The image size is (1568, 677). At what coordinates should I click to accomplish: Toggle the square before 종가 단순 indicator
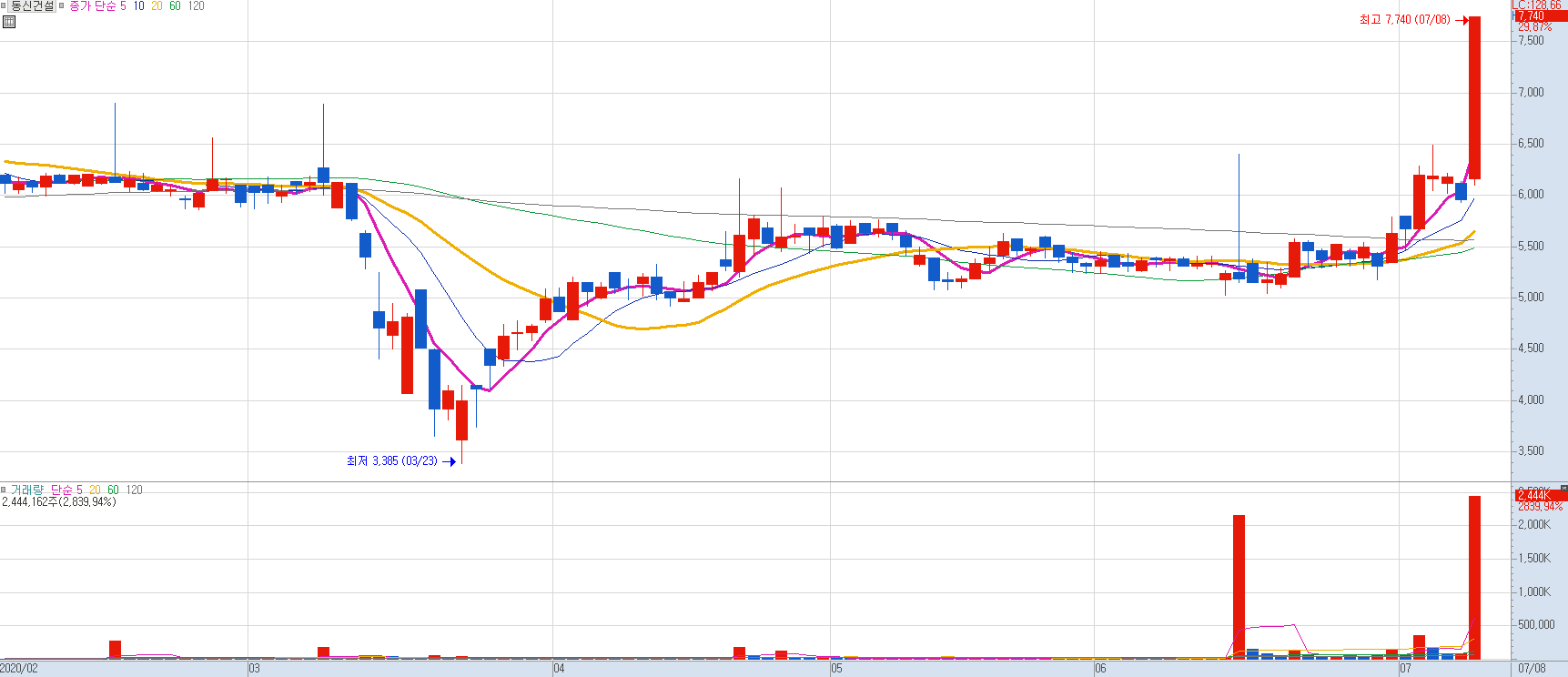[x=62, y=5]
